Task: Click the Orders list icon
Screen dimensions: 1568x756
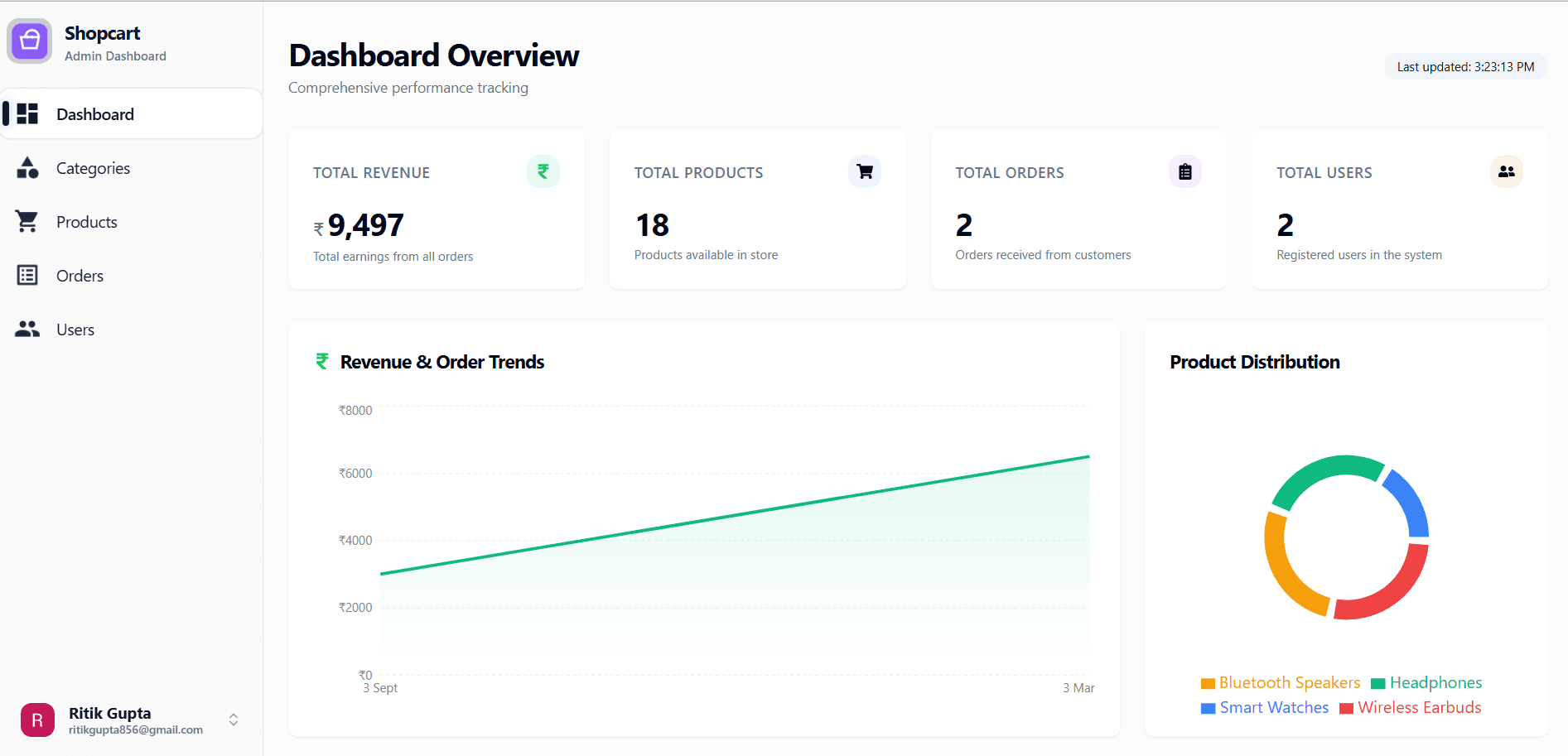Action: point(27,275)
